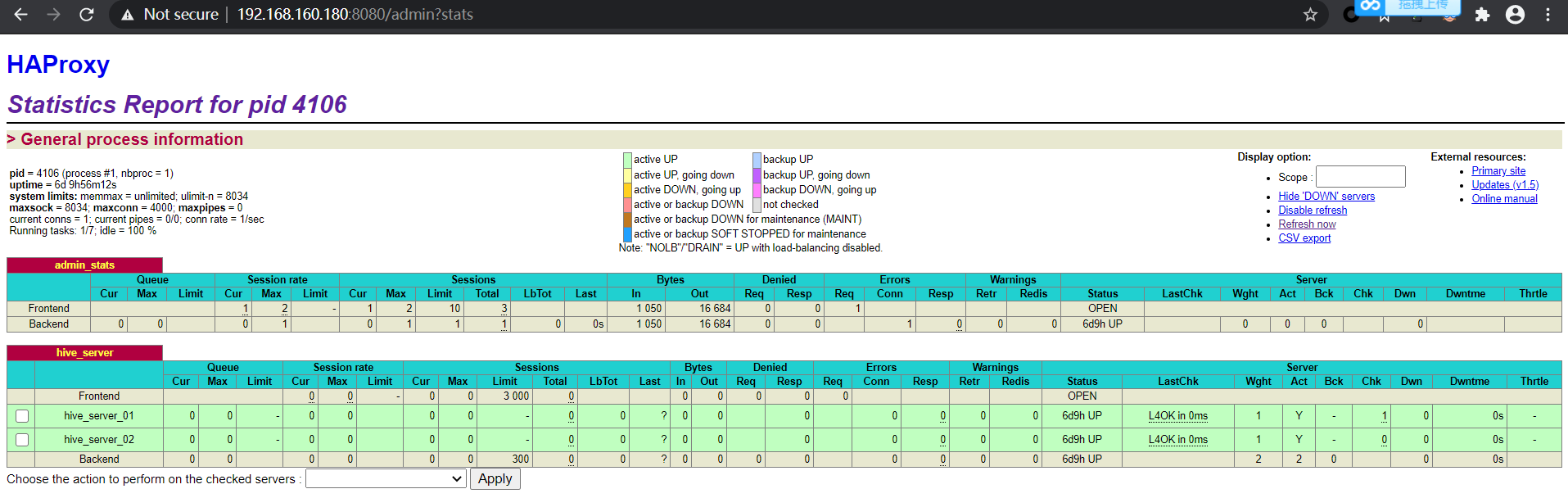Open the Hide 'DOWN' servers link
Screen dimensions: 1568x498
coord(1326,197)
